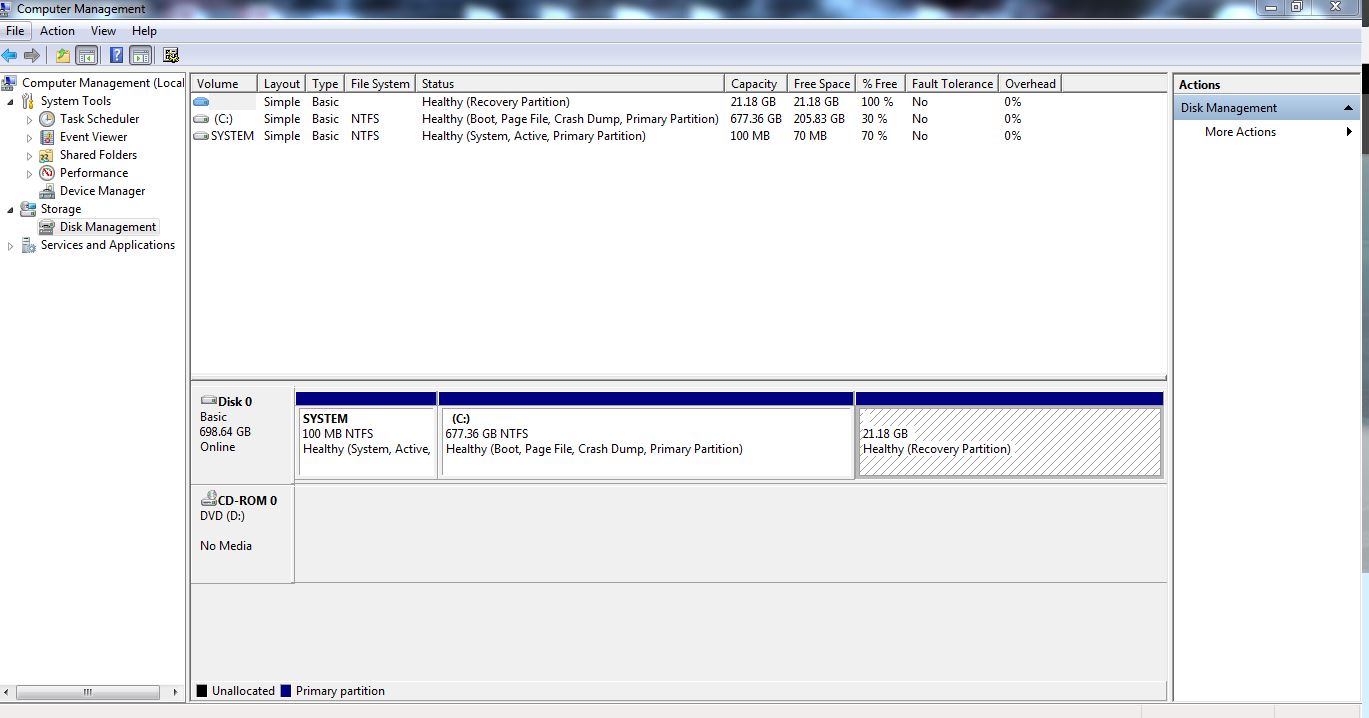Click the console tree scrollbar left arrow
The image size is (1369, 718).
(7, 692)
